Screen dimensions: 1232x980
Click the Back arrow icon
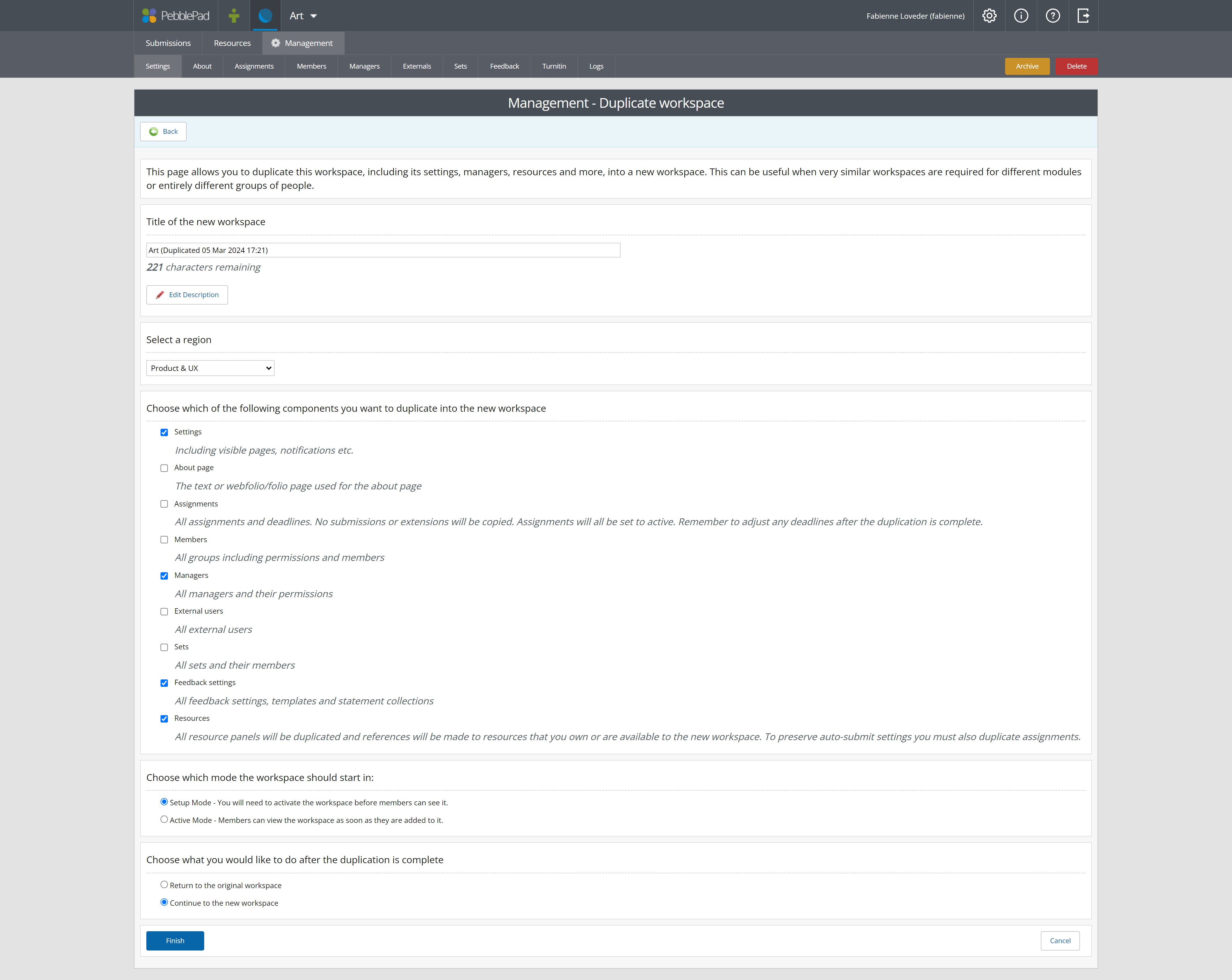(x=154, y=131)
